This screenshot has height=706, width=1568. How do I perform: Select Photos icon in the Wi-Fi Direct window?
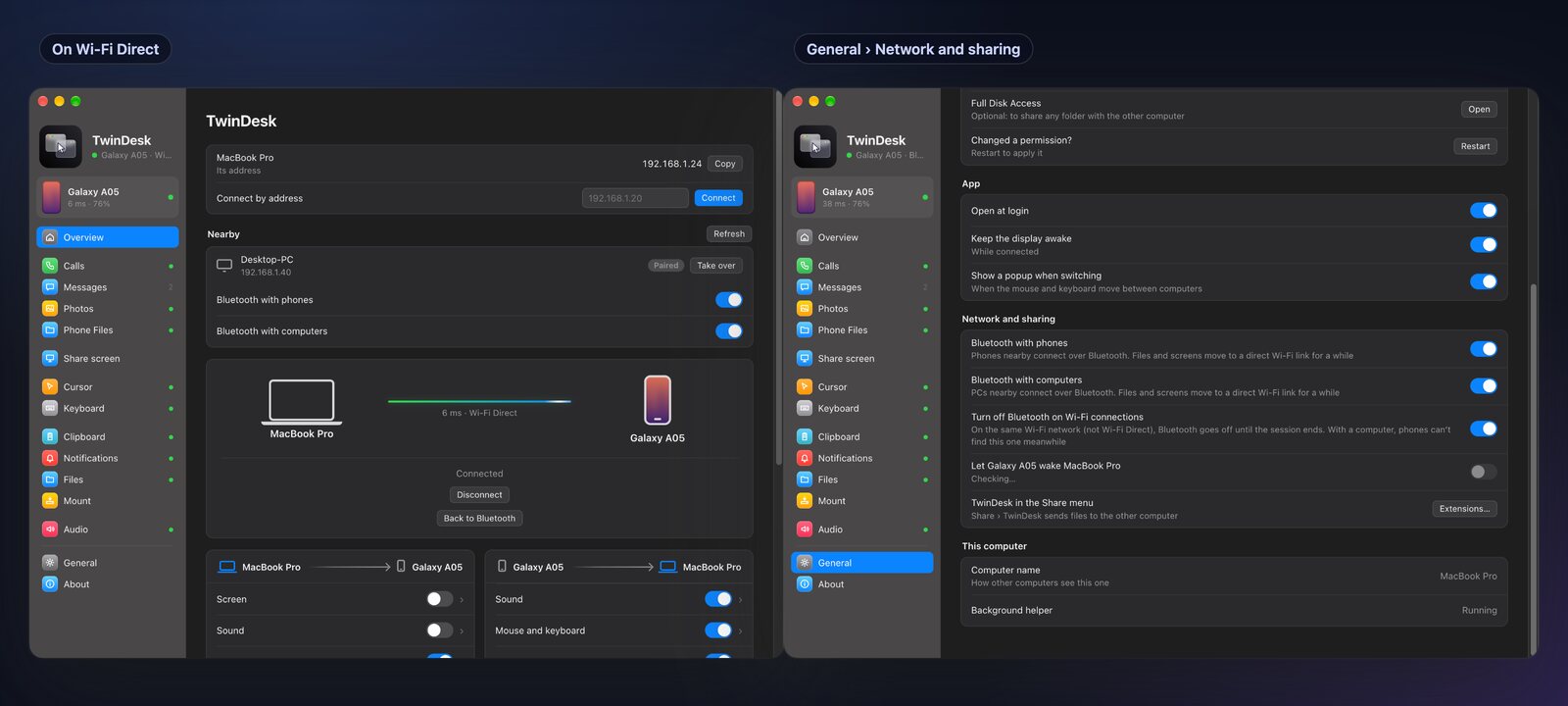click(x=50, y=309)
